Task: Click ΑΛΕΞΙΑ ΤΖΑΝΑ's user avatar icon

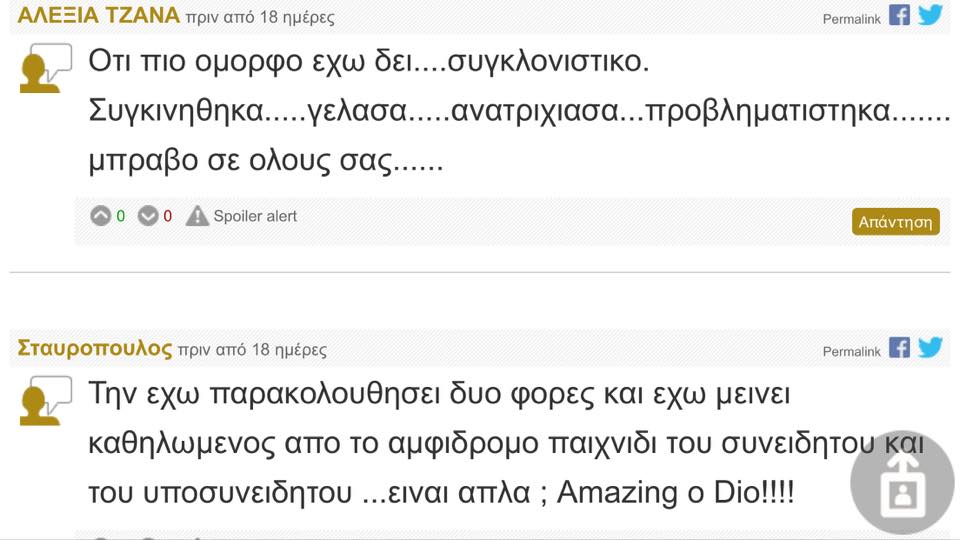Action: pos(46,68)
